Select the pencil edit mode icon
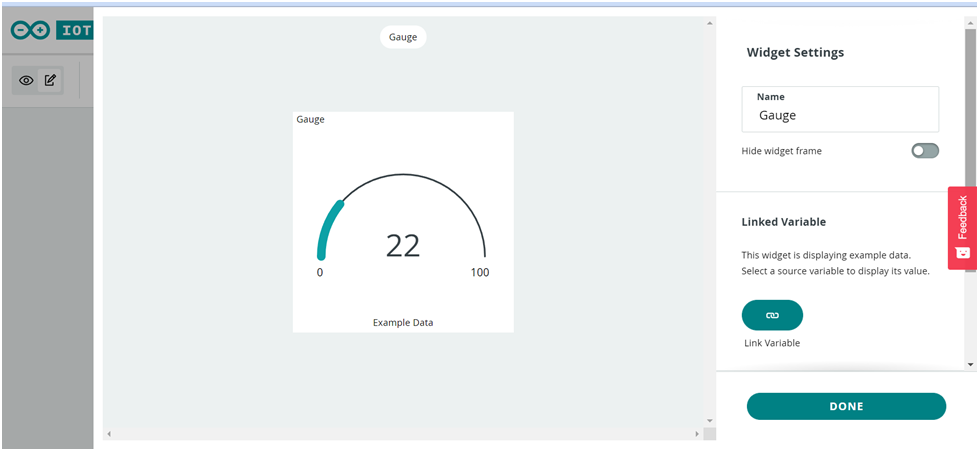The width and height of the screenshot is (979, 451). pyautogui.click(x=50, y=80)
